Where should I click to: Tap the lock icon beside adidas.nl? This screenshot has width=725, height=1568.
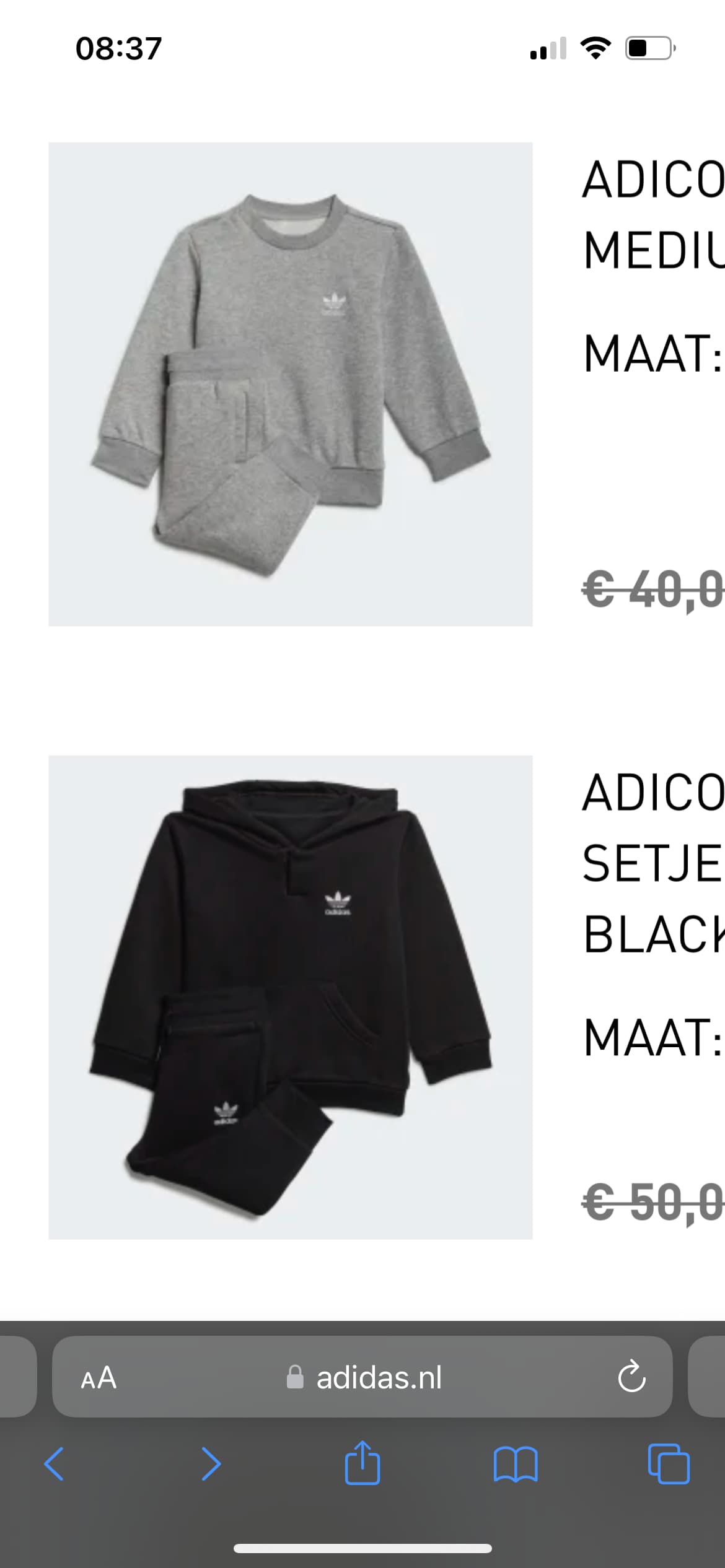coord(295,1377)
